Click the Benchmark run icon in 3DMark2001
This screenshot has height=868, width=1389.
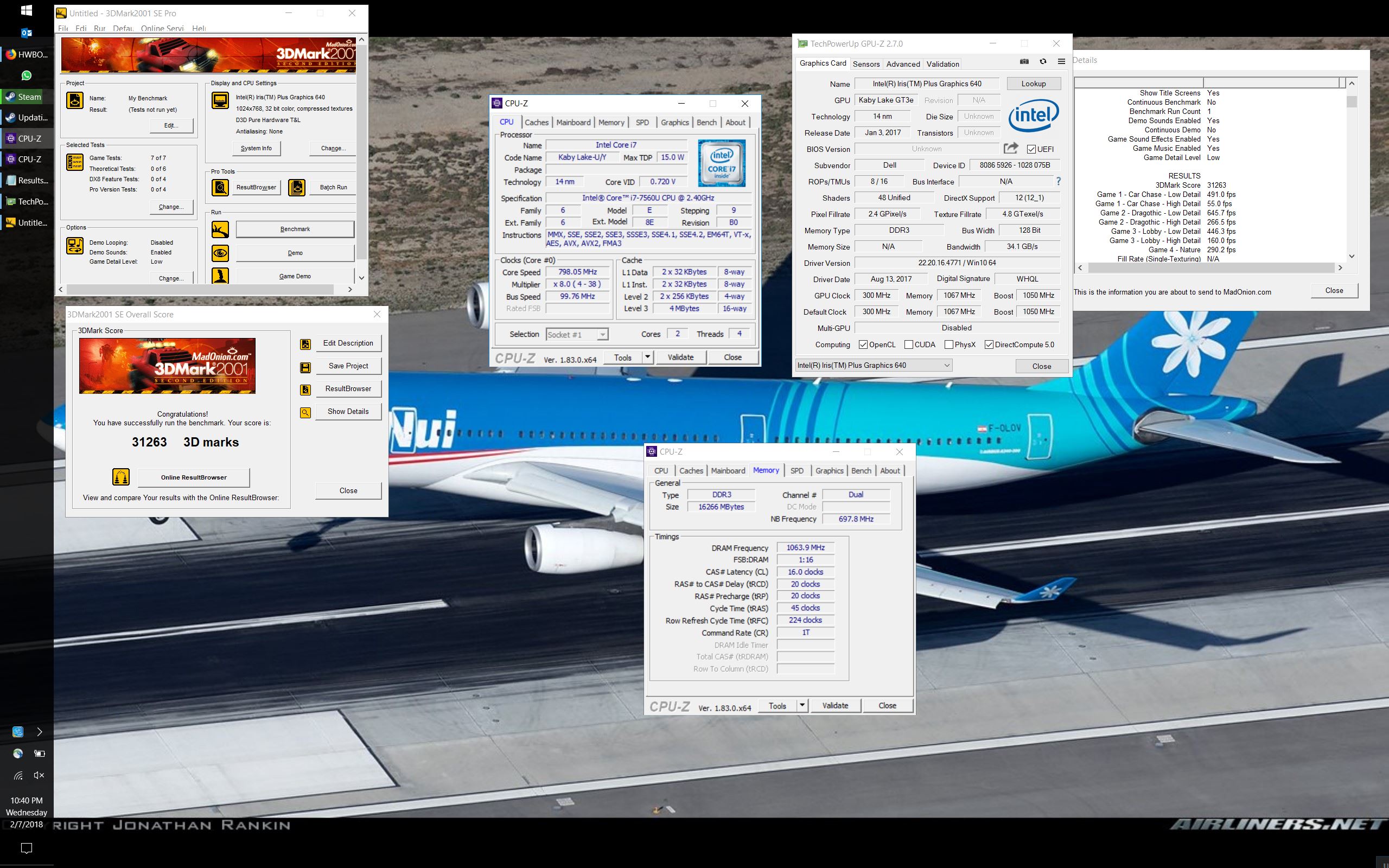pos(220,229)
